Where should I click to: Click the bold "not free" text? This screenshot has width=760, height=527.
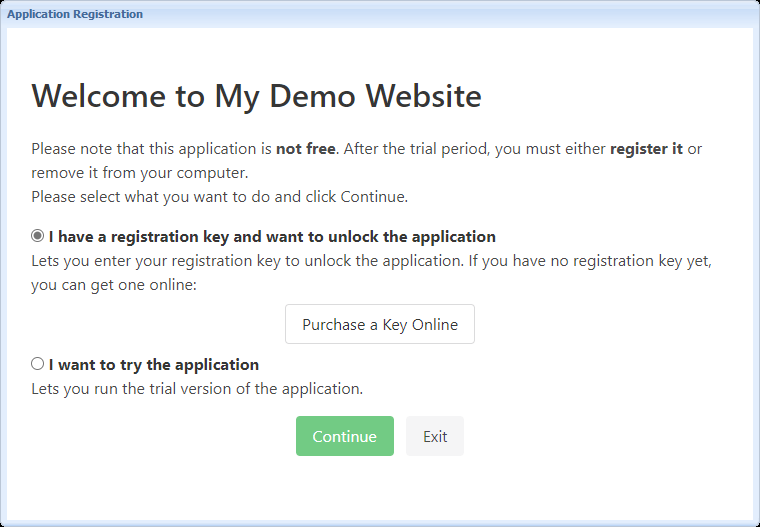306,149
